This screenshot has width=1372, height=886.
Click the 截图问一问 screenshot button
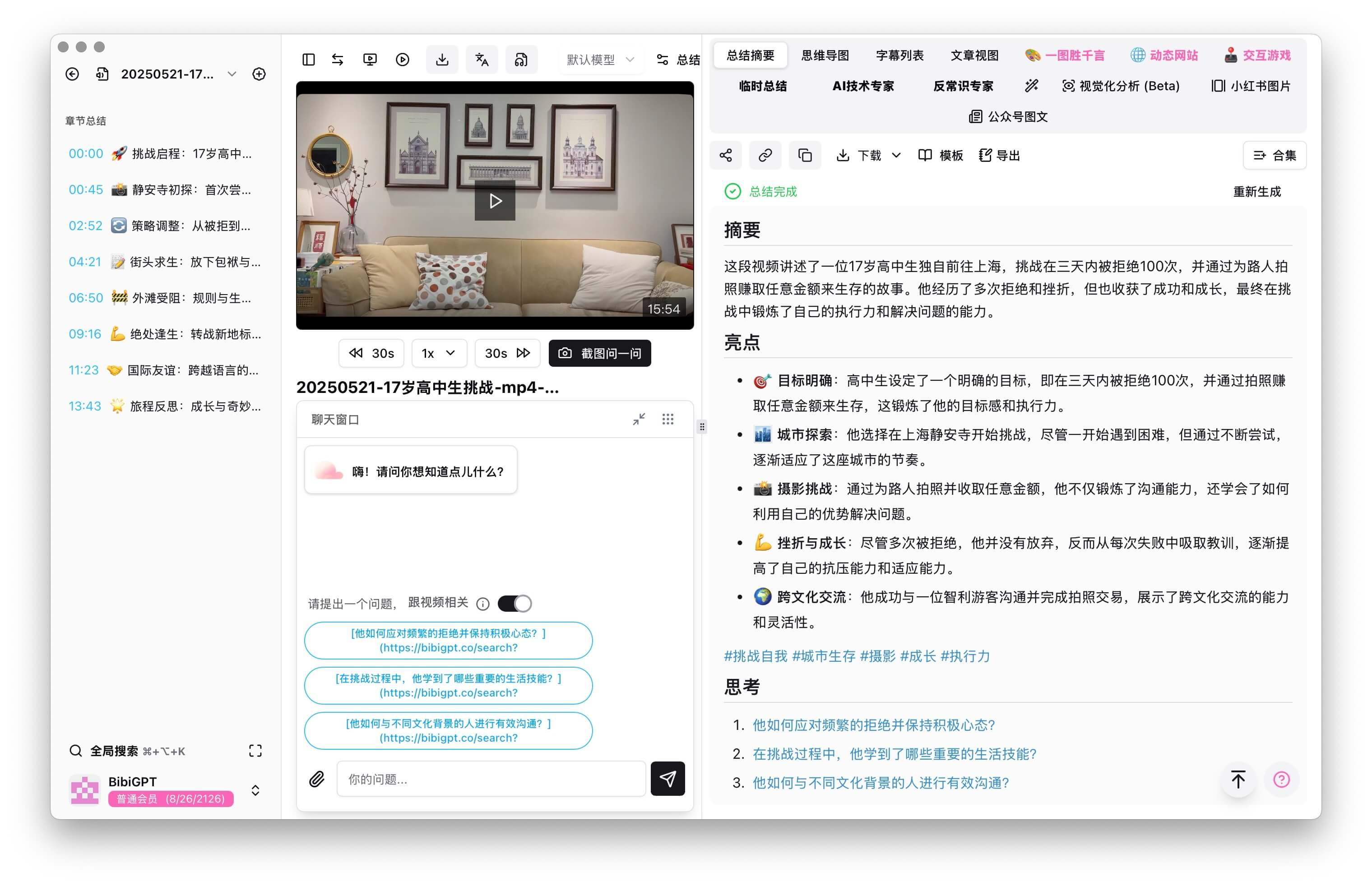[600, 353]
